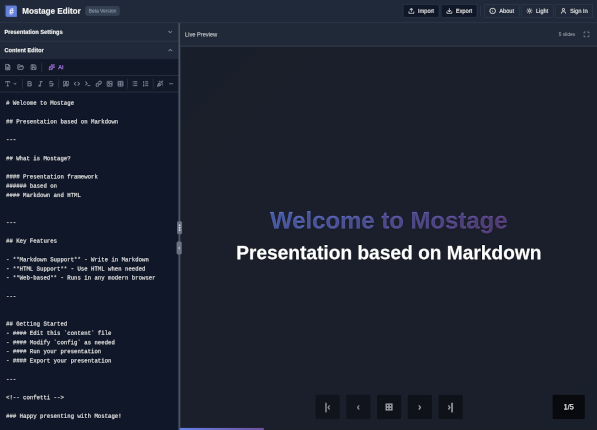
Task: Click the '## Getting Started' line
Action: click(37, 324)
